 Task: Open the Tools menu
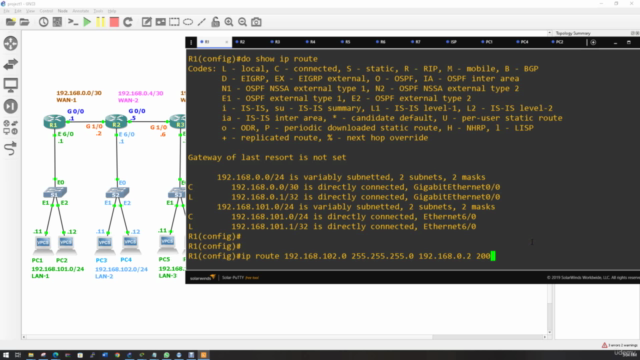(x=98, y=11)
